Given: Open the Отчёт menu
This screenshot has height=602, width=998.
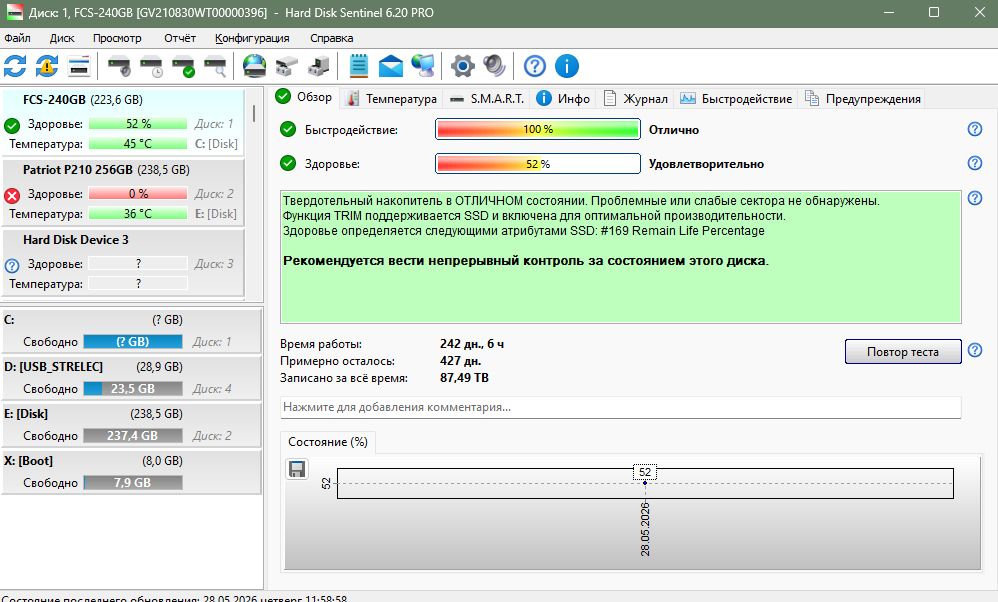Looking at the screenshot, I should click(180, 38).
